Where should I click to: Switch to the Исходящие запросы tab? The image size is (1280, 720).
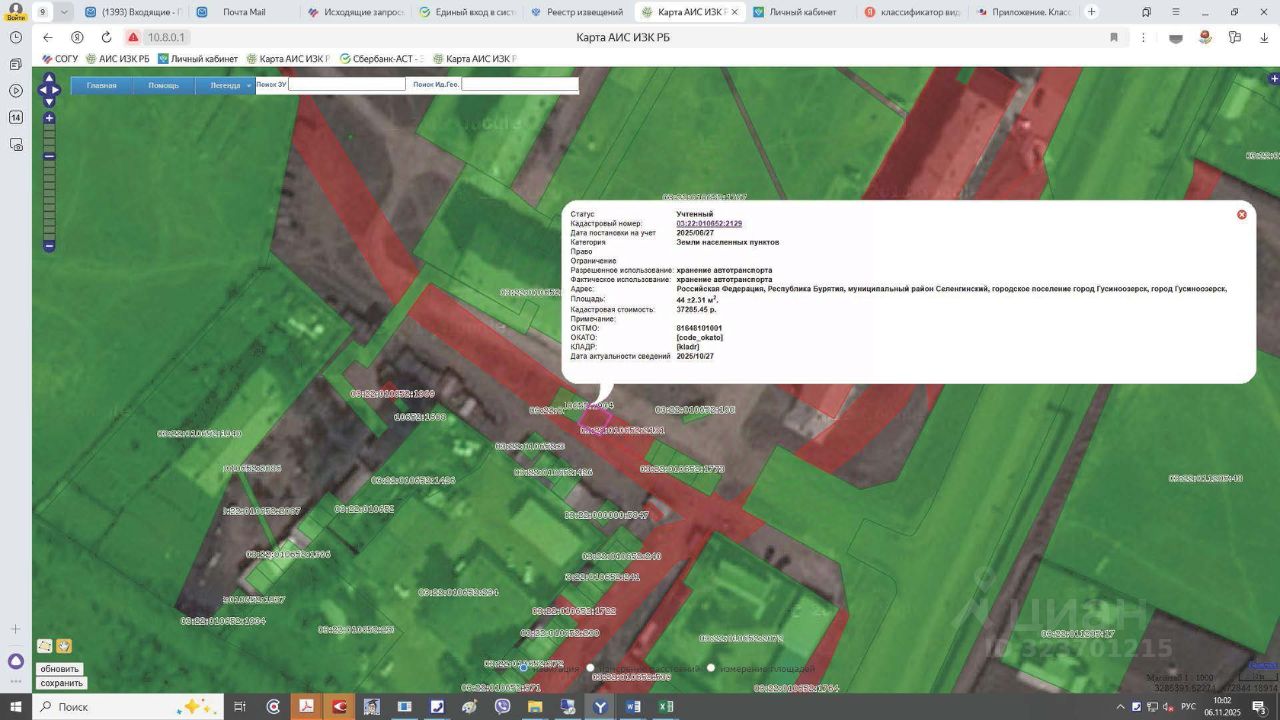(355, 12)
